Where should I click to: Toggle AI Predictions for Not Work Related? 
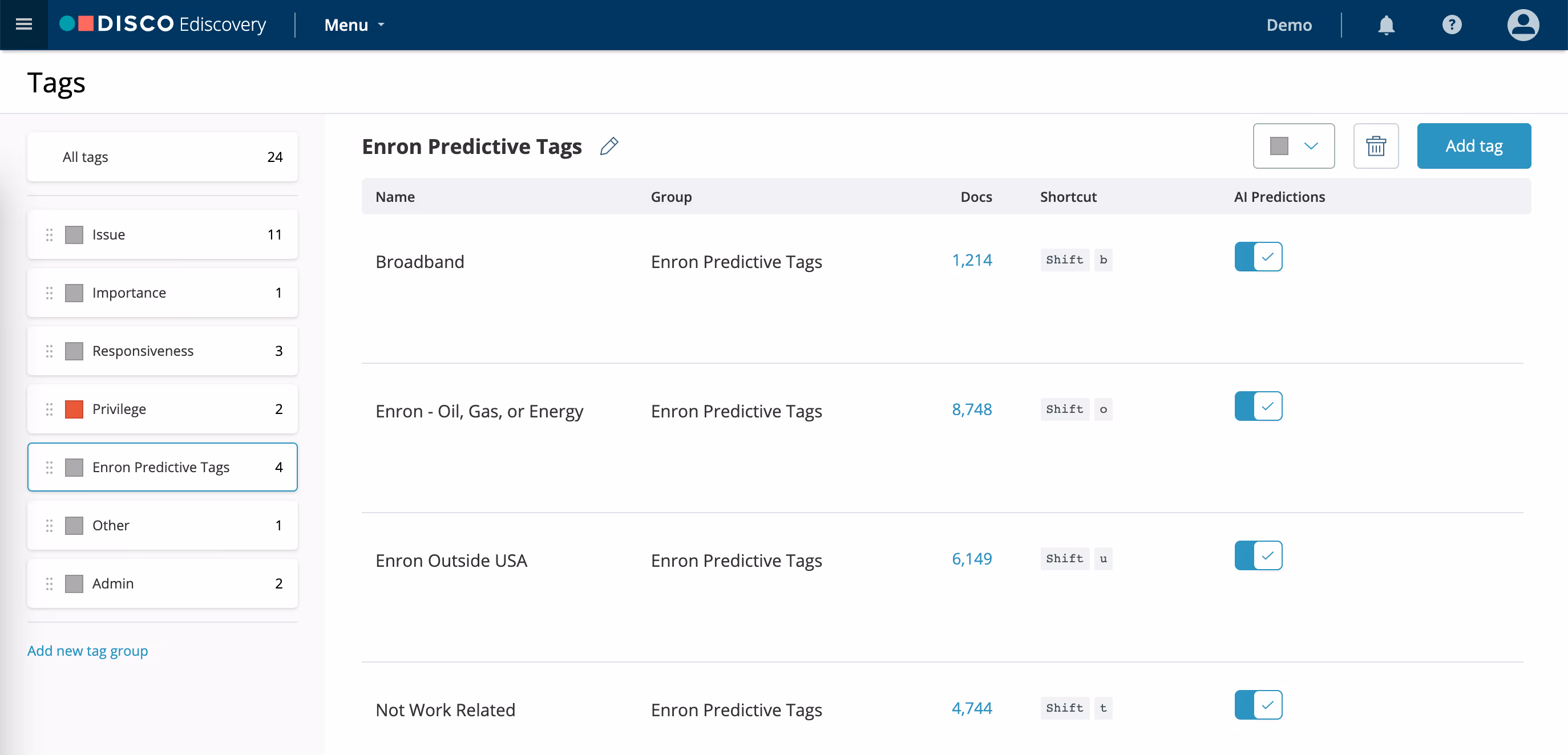click(x=1258, y=704)
